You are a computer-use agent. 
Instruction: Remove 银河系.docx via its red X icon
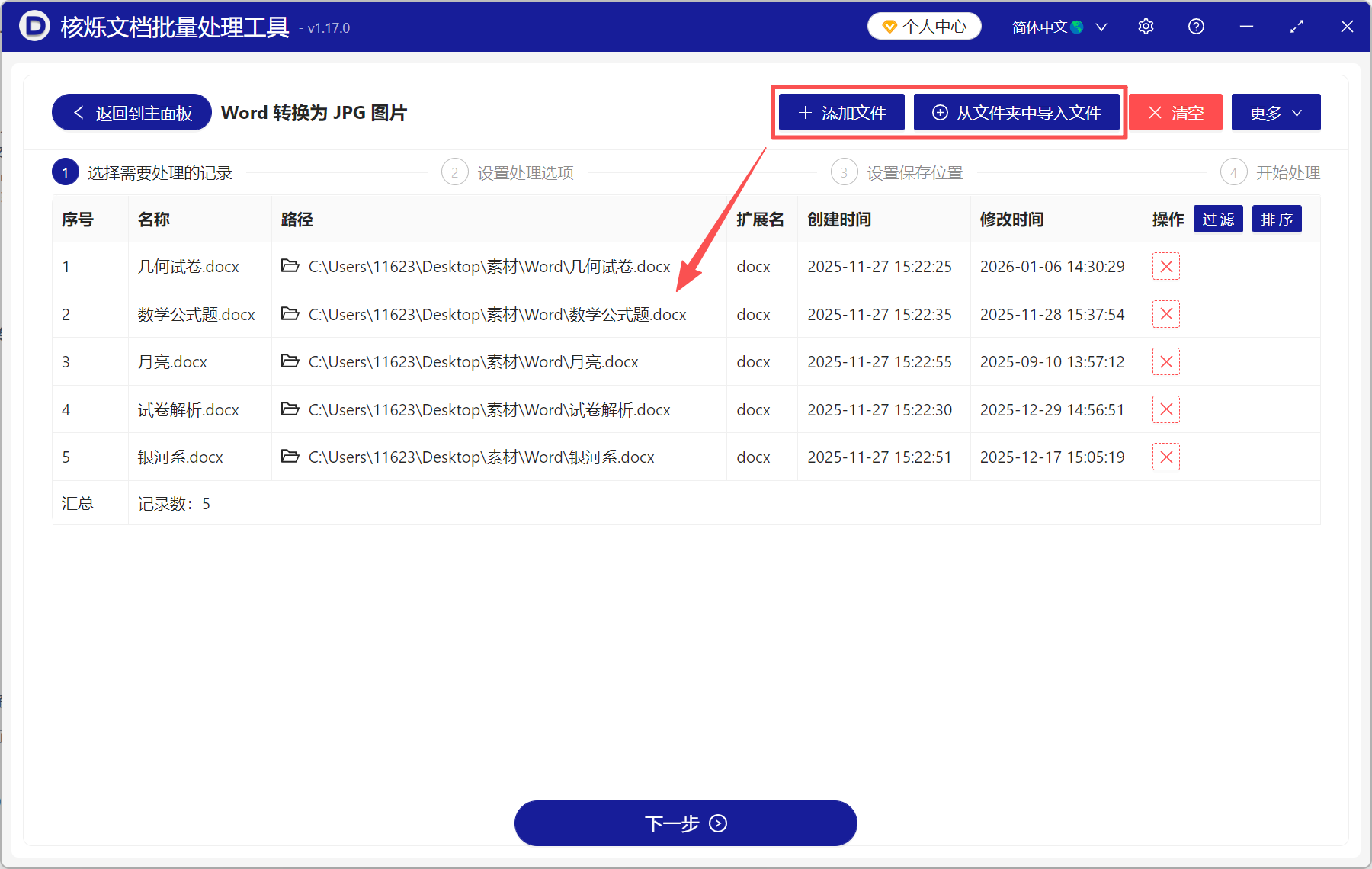coord(1166,457)
